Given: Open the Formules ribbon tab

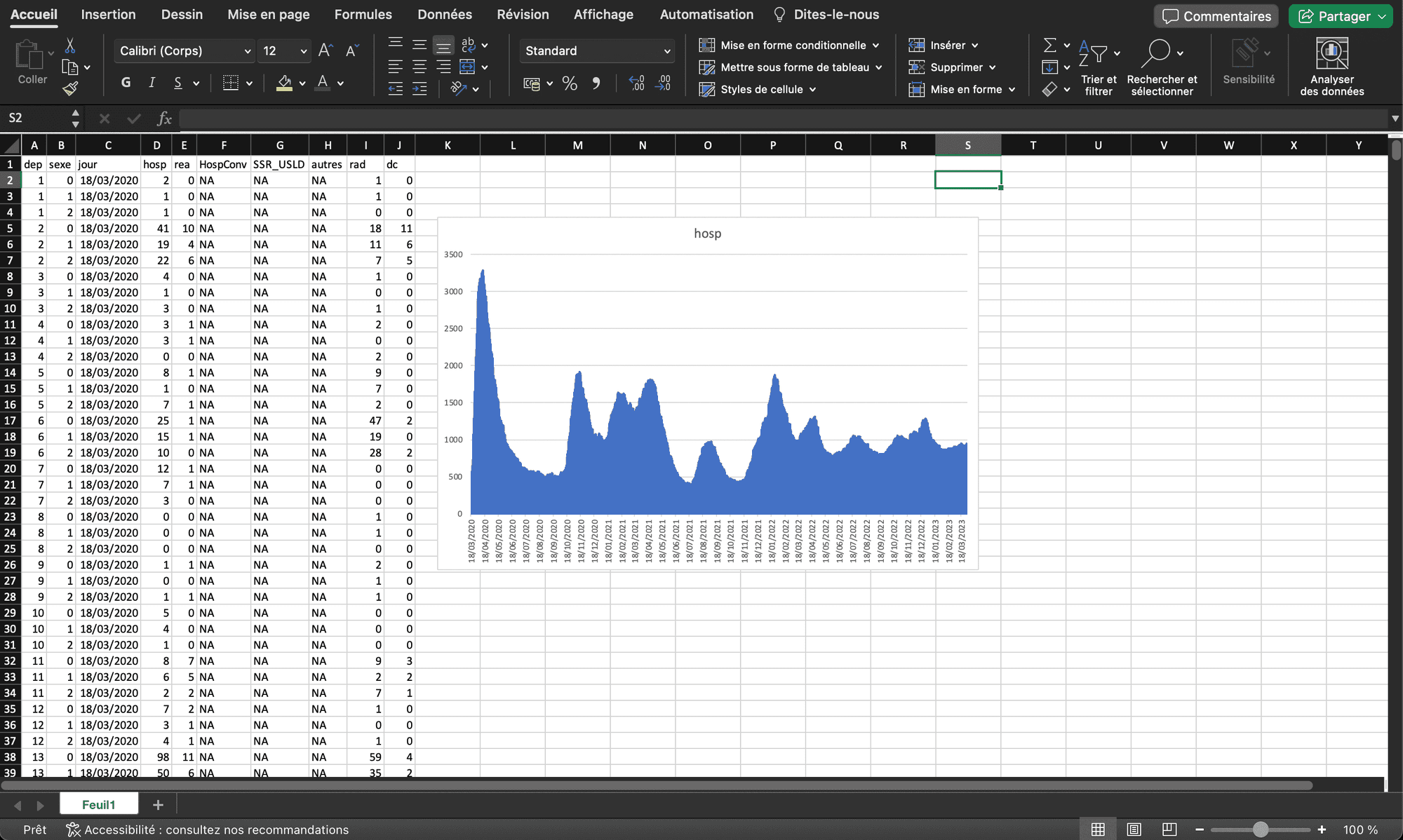Looking at the screenshot, I should click(363, 15).
